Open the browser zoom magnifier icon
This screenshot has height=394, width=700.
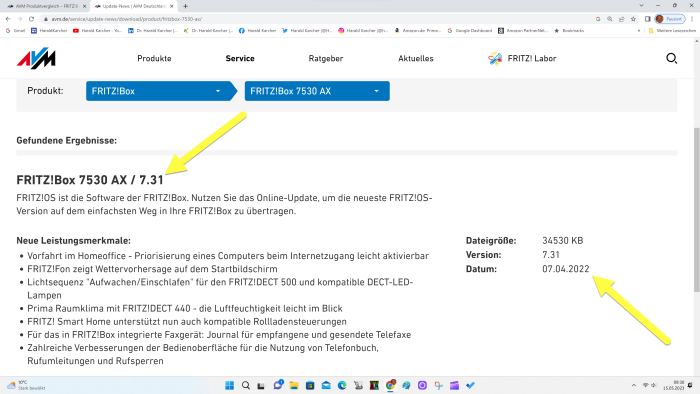pyautogui.click(x=610, y=19)
